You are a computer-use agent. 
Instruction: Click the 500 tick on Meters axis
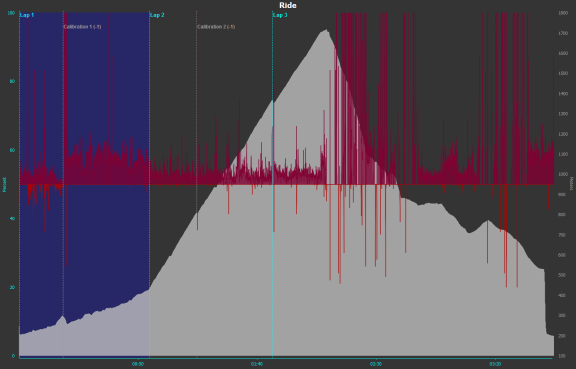click(x=563, y=275)
